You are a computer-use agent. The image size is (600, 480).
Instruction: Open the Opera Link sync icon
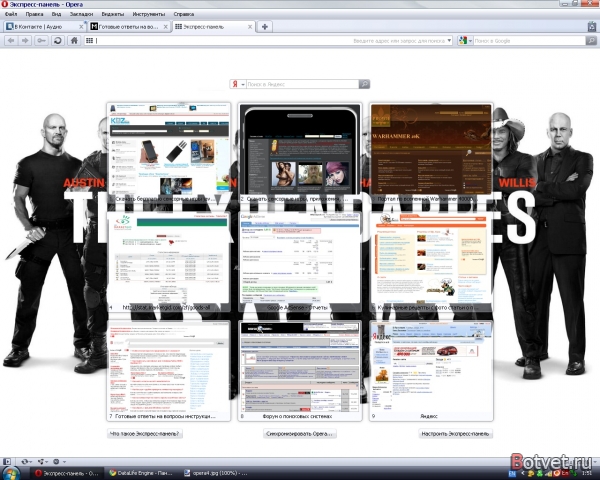click(24, 462)
